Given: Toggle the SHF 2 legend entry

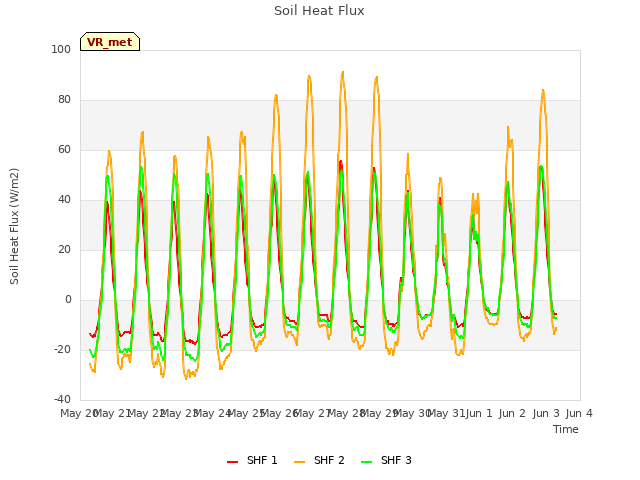Looking at the screenshot, I should tap(319, 460).
